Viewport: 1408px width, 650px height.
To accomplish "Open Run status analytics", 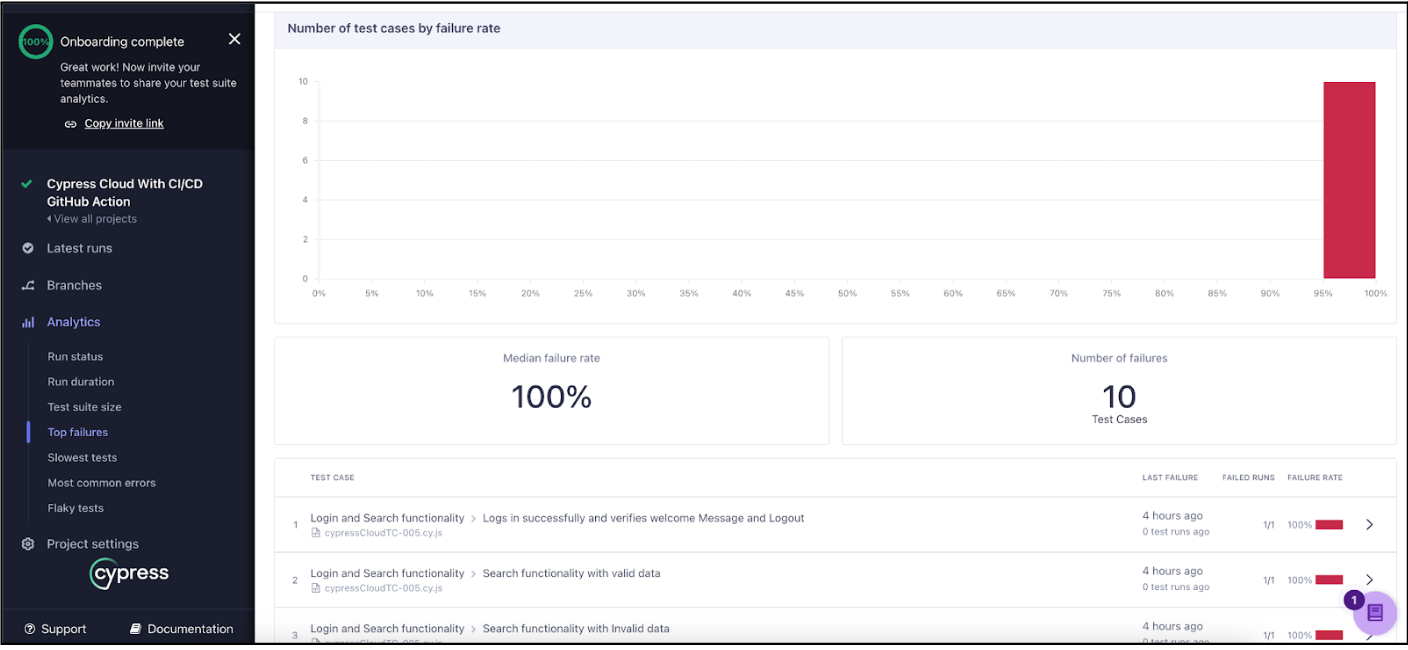I will 75,357.
